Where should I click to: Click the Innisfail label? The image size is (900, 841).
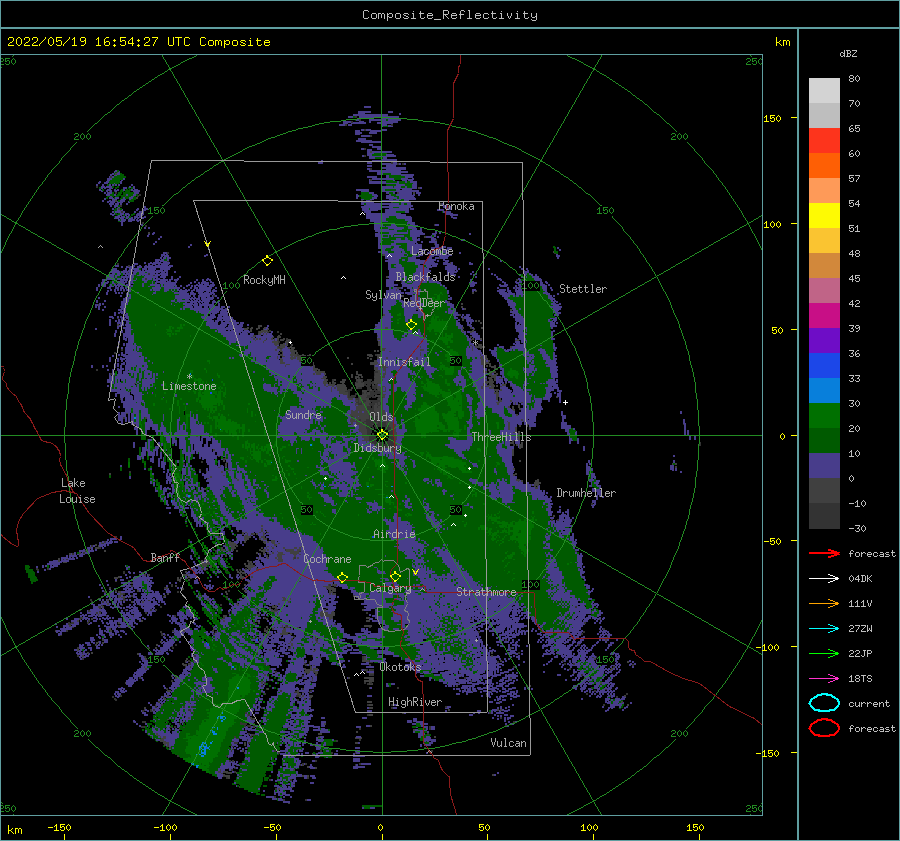point(404,362)
